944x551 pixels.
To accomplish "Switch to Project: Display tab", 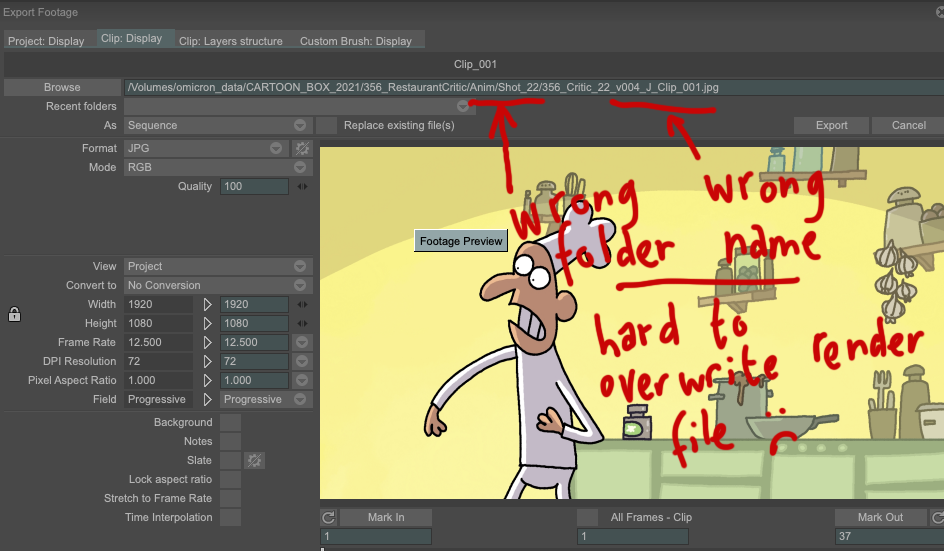I will [46, 41].
